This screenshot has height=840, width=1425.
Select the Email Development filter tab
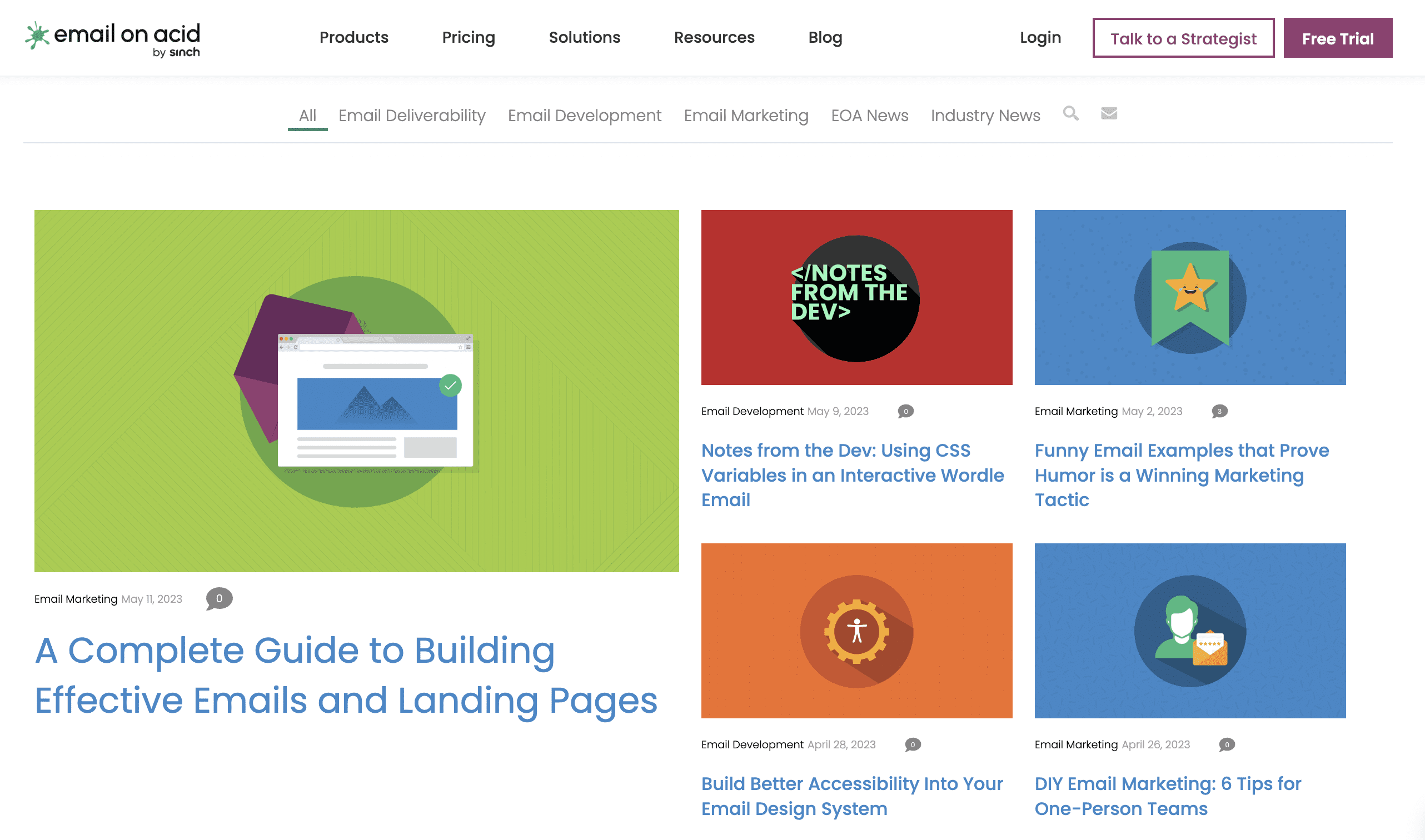pyautogui.click(x=585, y=115)
